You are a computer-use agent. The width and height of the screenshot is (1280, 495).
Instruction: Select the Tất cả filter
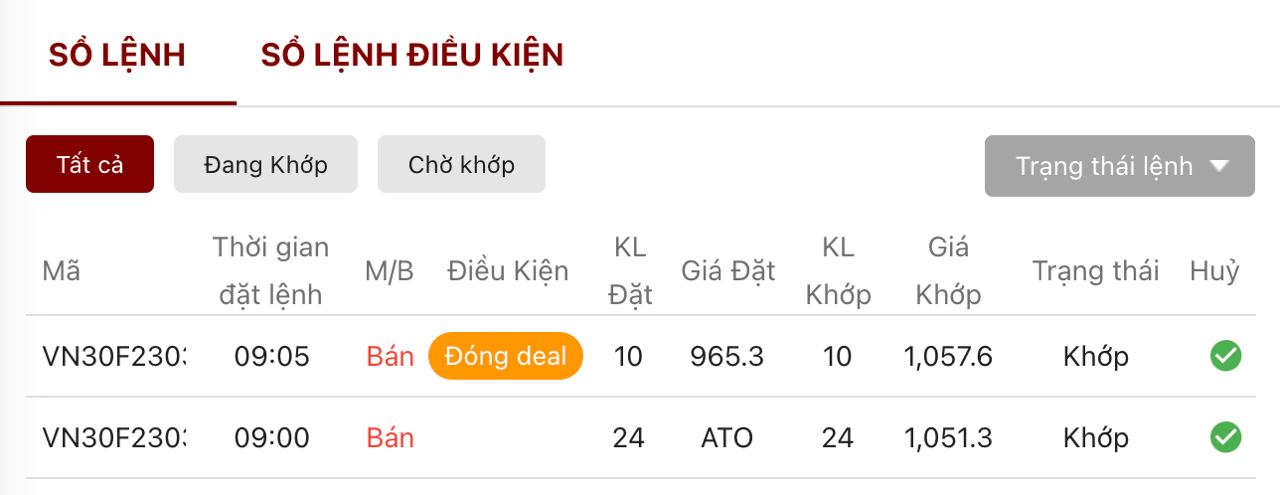point(90,164)
